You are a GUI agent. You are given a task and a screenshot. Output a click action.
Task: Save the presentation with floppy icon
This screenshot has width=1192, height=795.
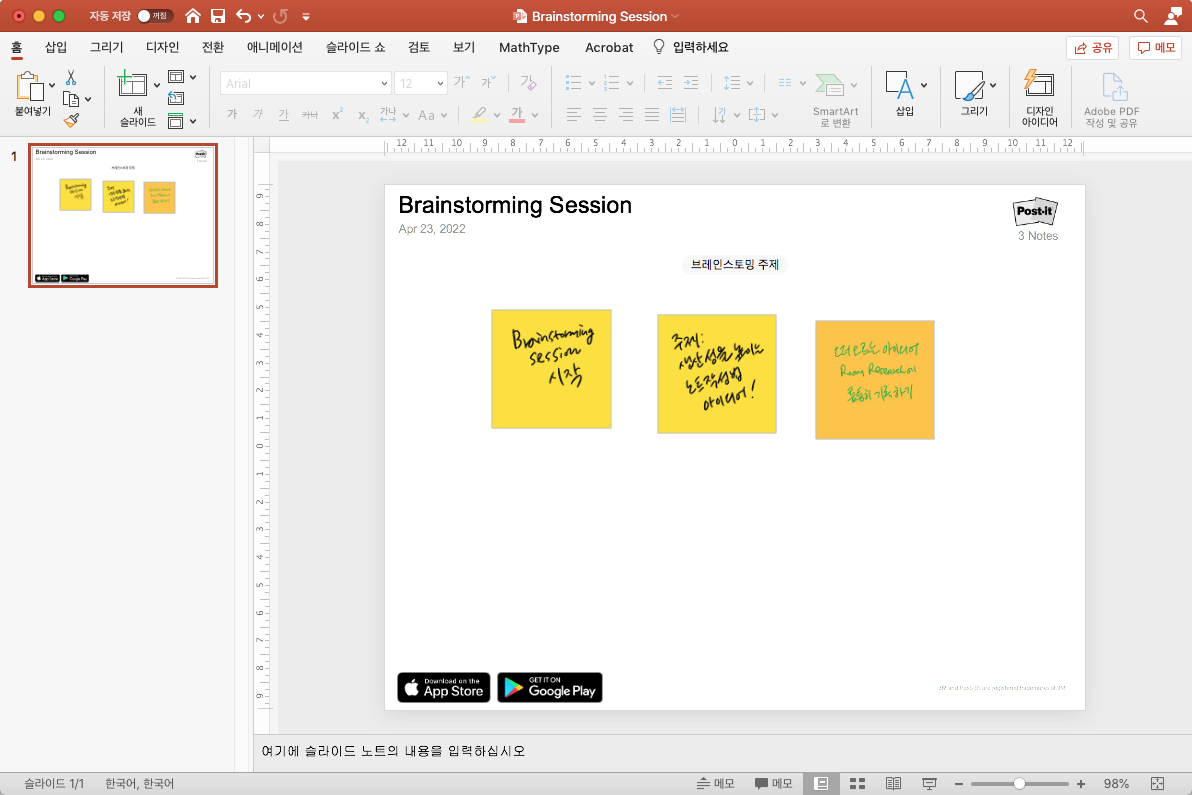coord(218,16)
